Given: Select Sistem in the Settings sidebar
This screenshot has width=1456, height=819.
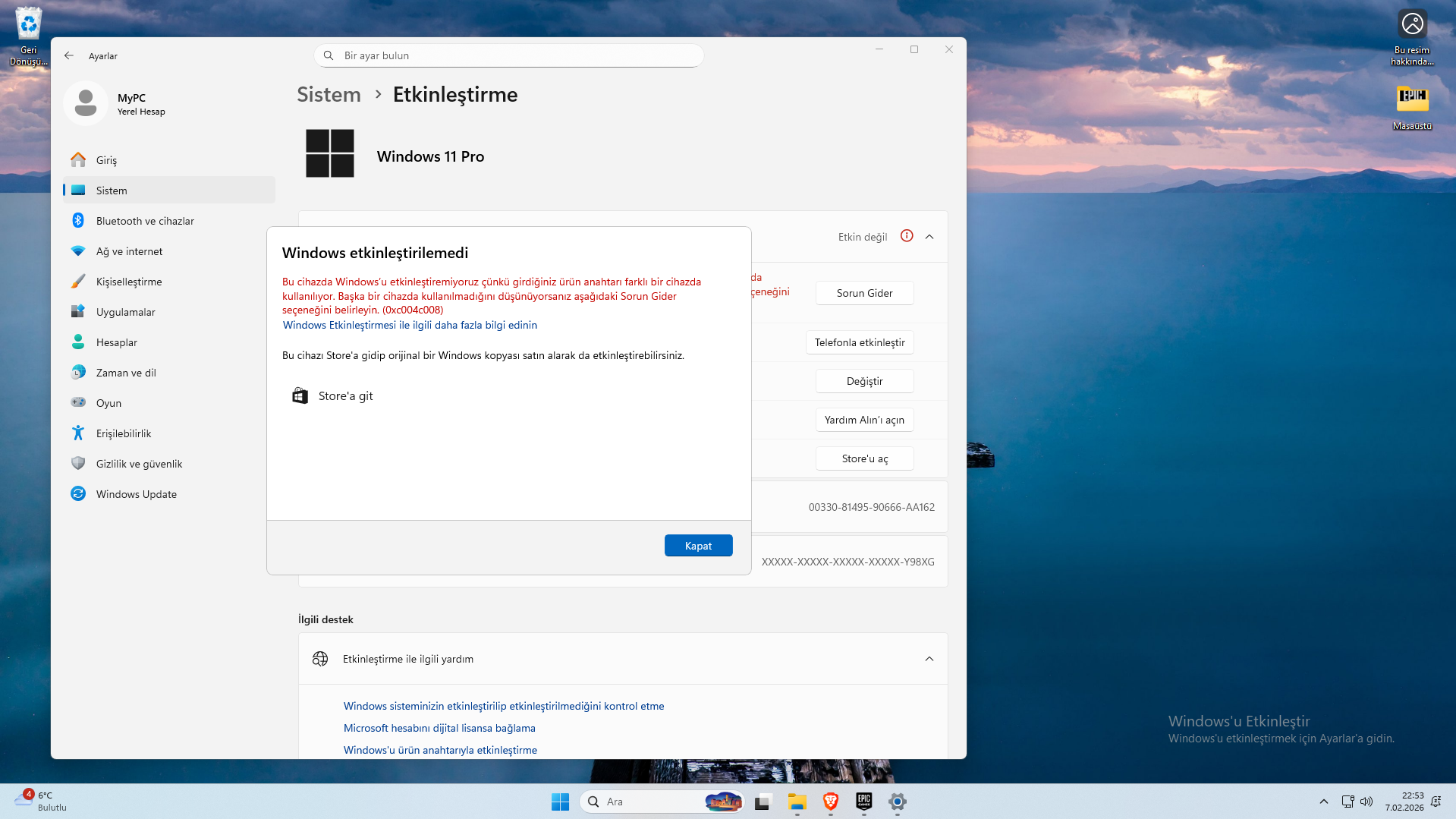Looking at the screenshot, I should [x=169, y=191].
